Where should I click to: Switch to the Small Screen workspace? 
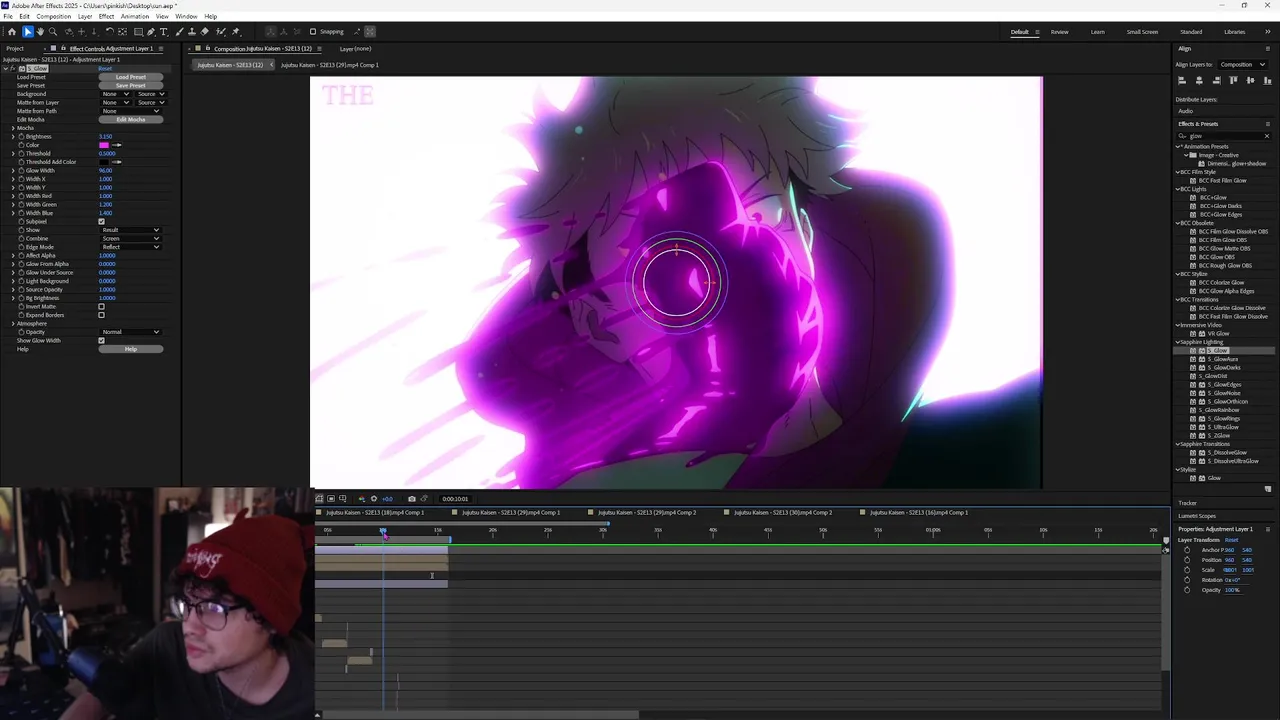pyautogui.click(x=1142, y=32)
